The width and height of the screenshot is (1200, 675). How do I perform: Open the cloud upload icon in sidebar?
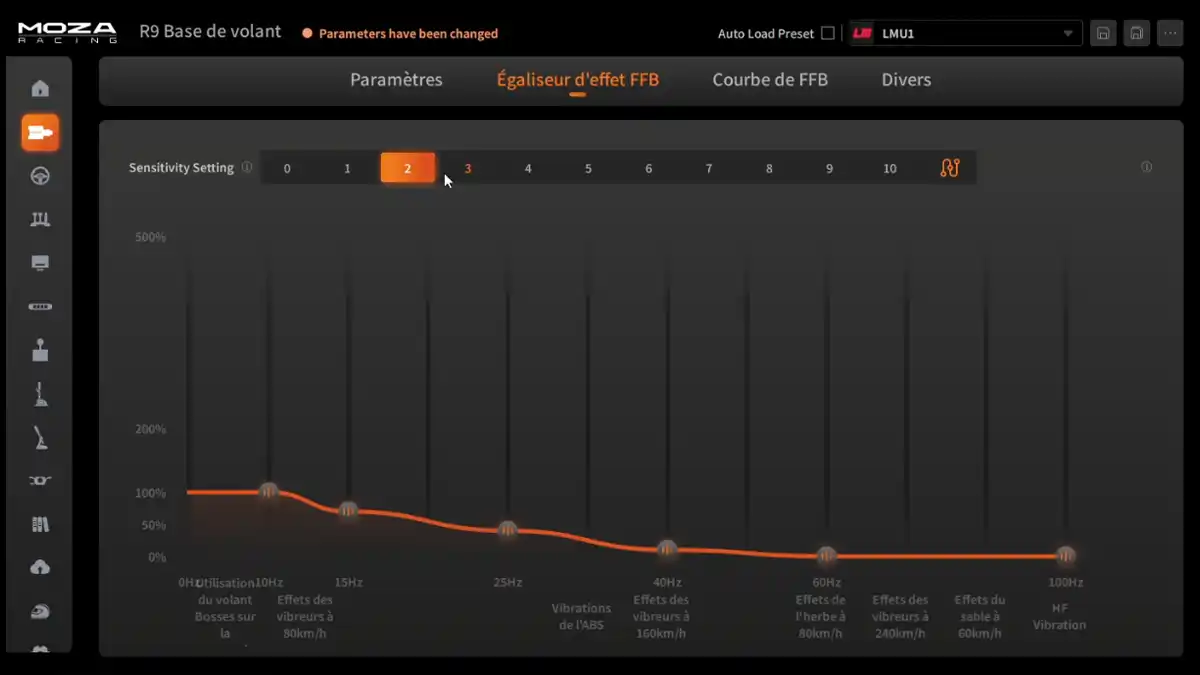pos(40,567)
